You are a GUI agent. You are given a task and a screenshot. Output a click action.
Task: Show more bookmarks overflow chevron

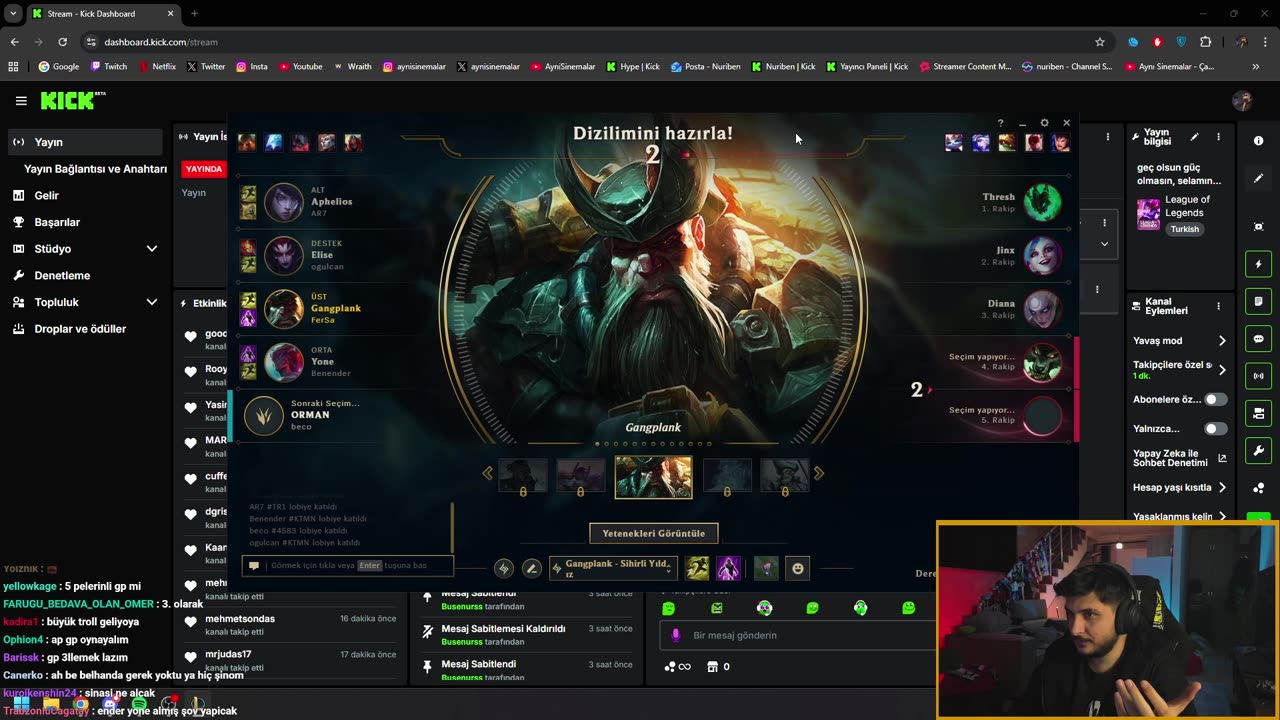(1256, 67)
